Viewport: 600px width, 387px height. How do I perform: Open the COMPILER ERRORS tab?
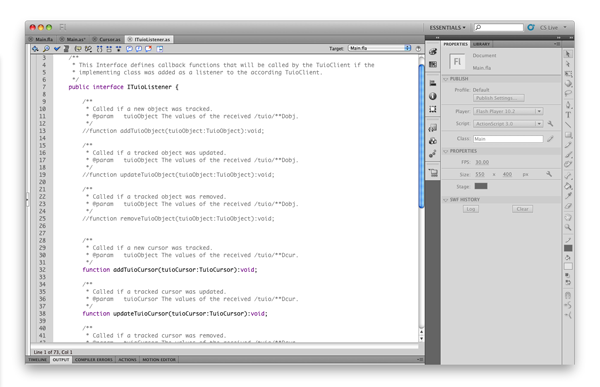94,359
